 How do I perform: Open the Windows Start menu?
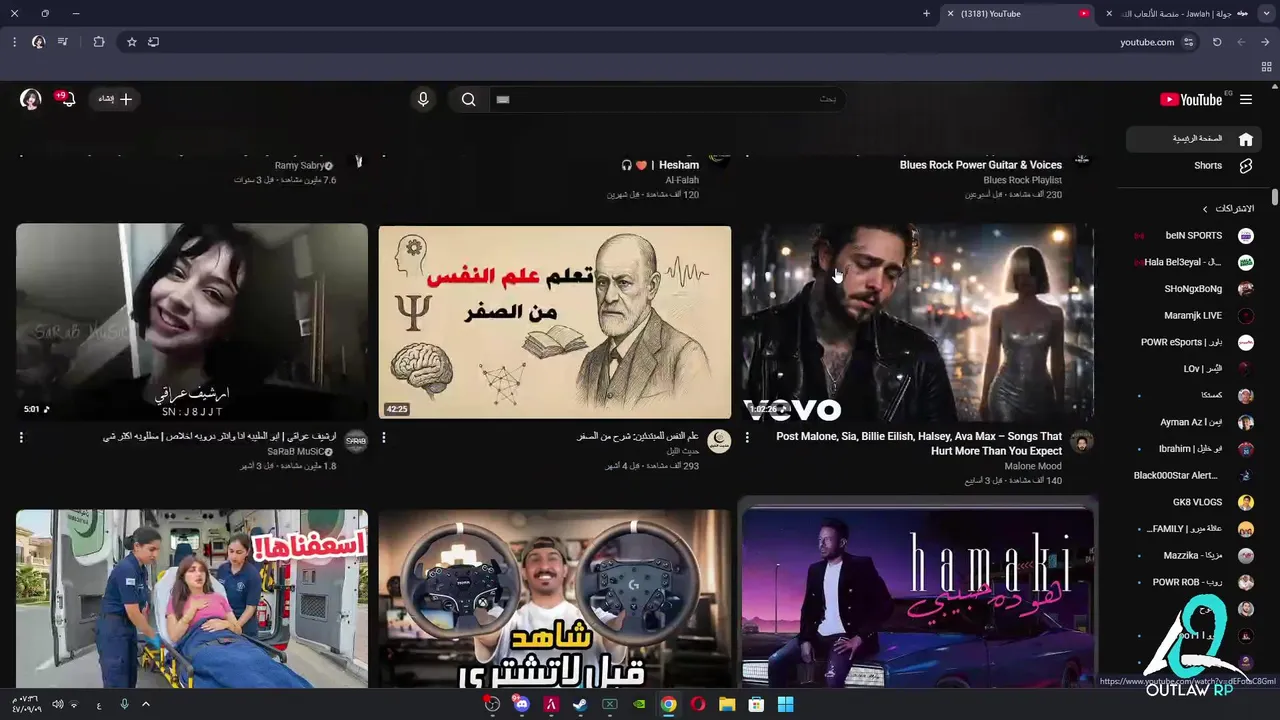[x=786, y=704]
